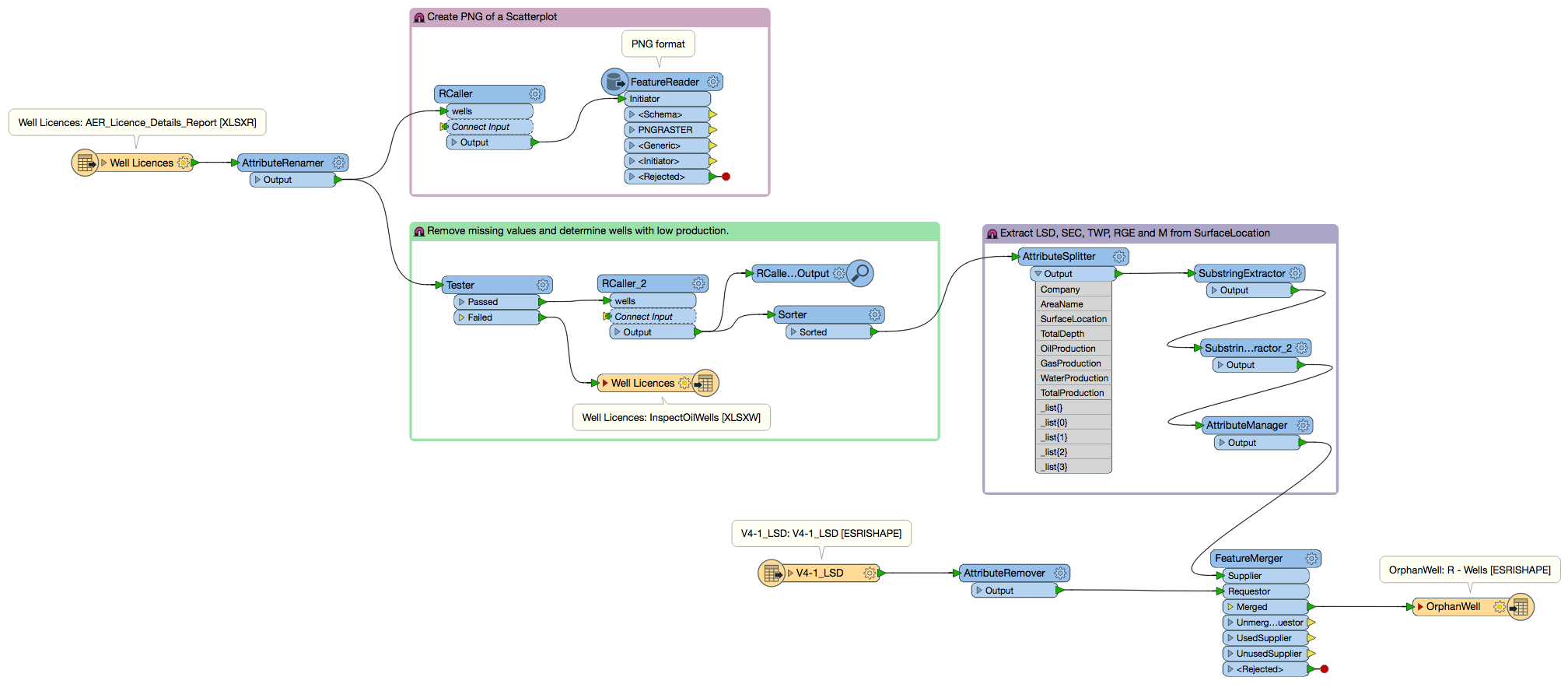Select the SurfaceLocation attribute row
Screen dimensions: 1568x691
pos(1073,319)
